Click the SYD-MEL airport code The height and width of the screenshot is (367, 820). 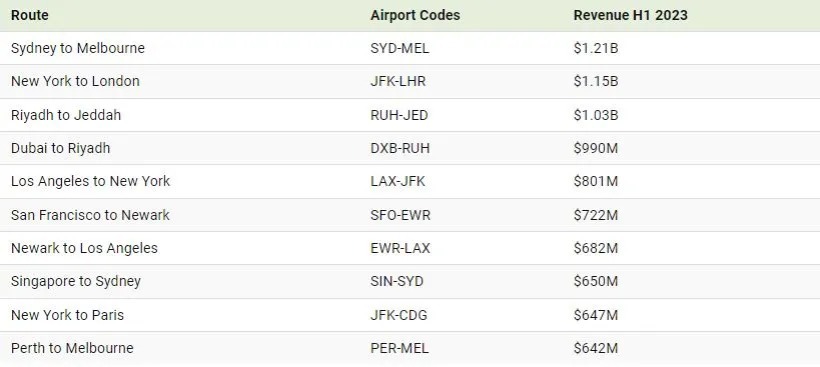coord(400,49)
